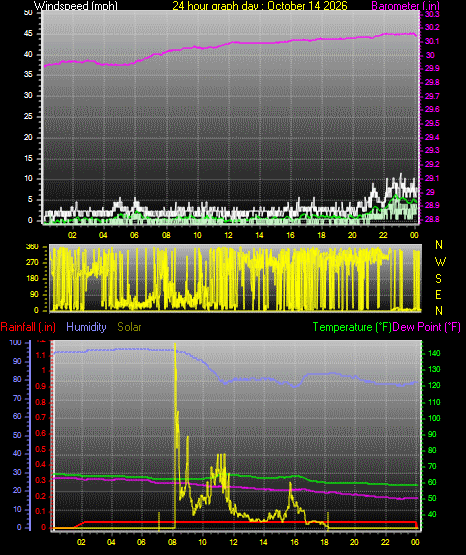Click the '1.1' rainfall axis value

click(41, 355)
